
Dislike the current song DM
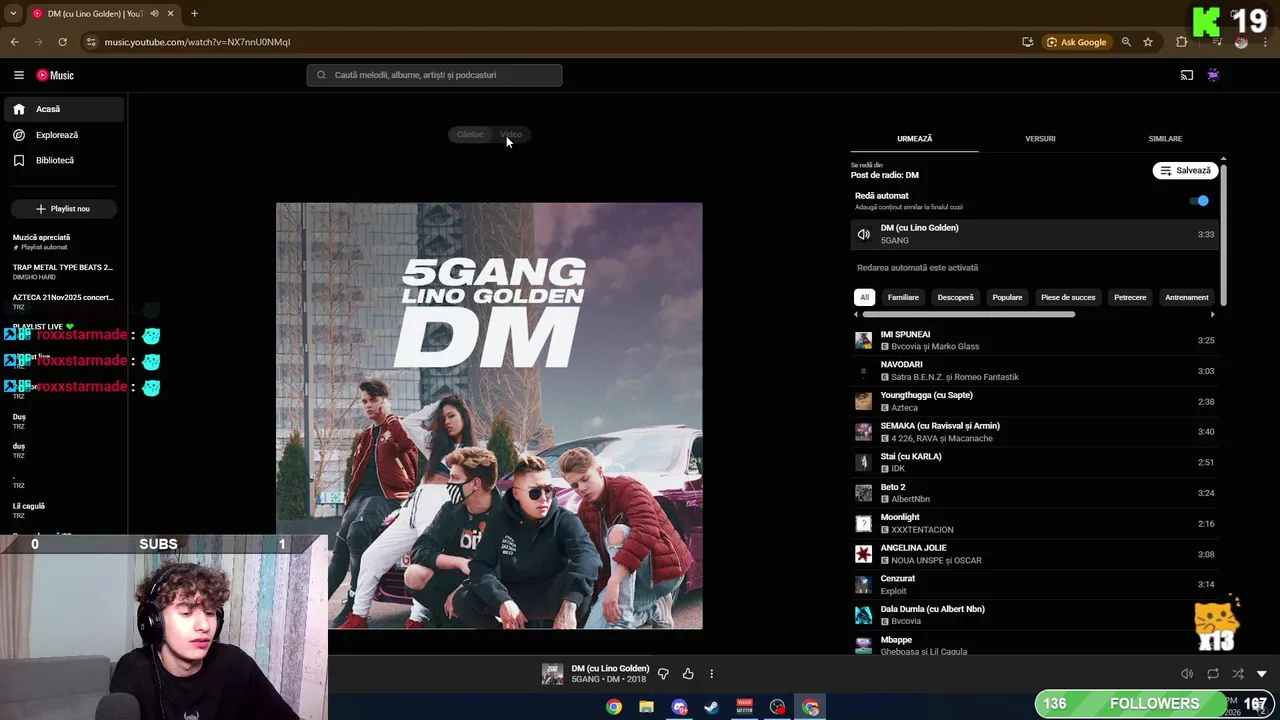662,674
